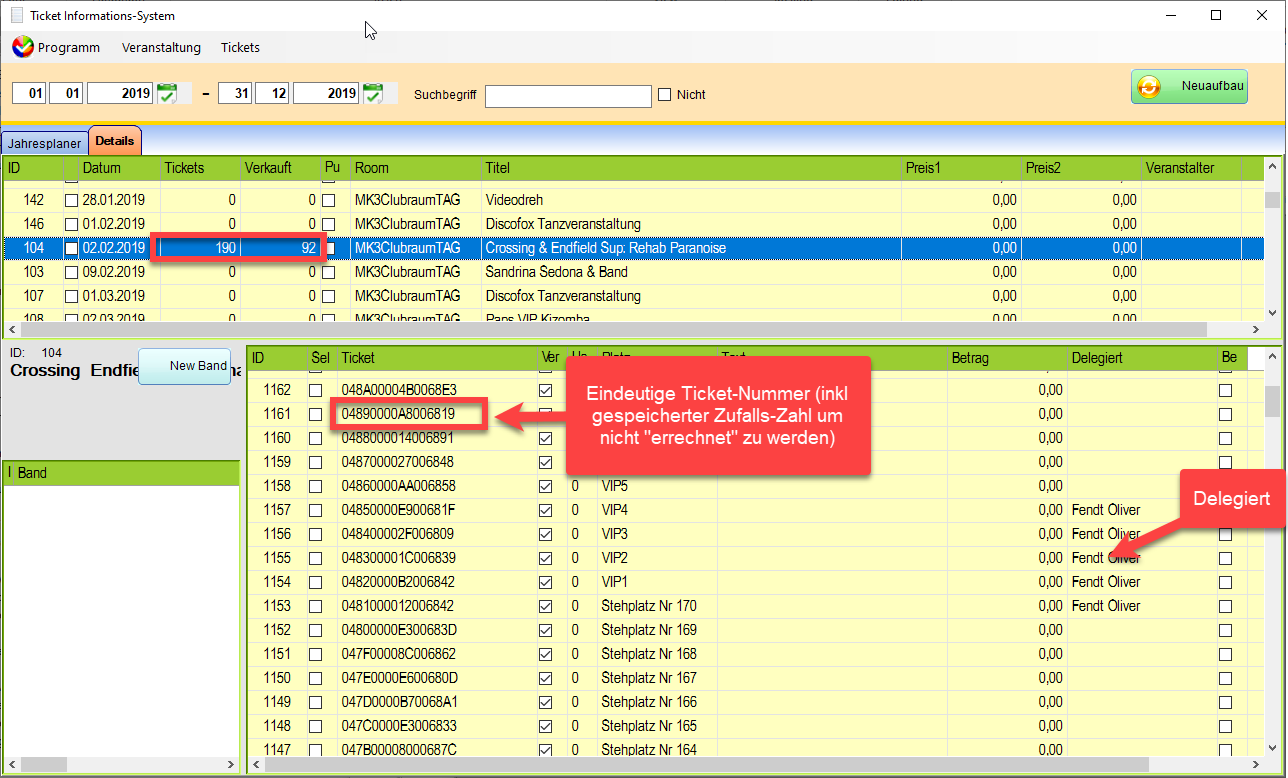Select the Videodreh event row

coord(632,200)
